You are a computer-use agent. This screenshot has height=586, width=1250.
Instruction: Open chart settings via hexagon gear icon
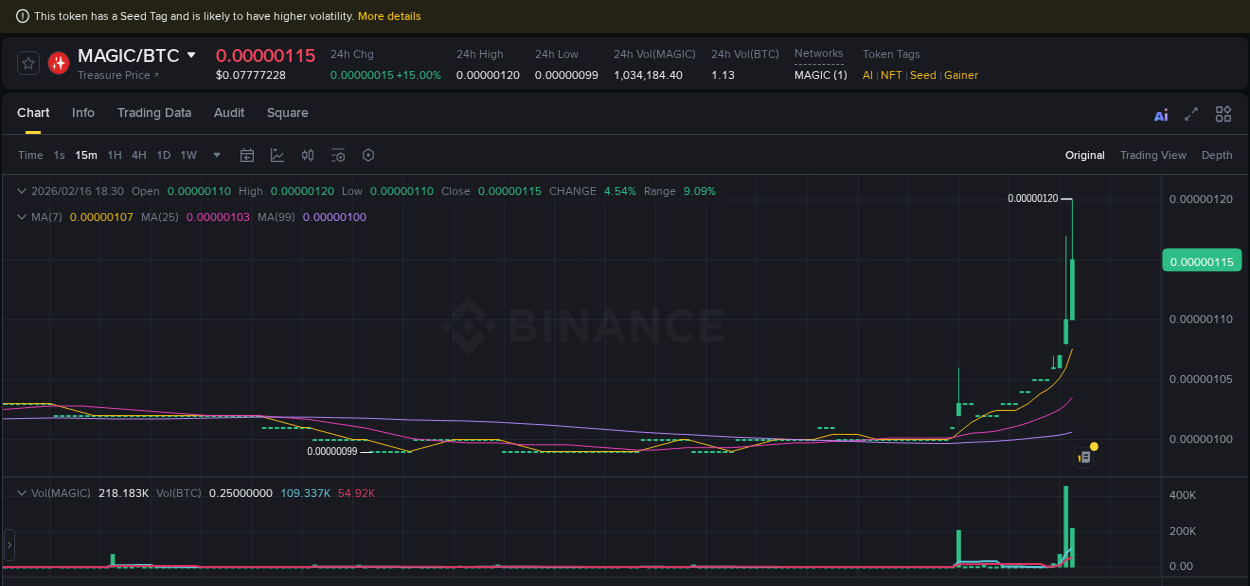tap(367, 155)
